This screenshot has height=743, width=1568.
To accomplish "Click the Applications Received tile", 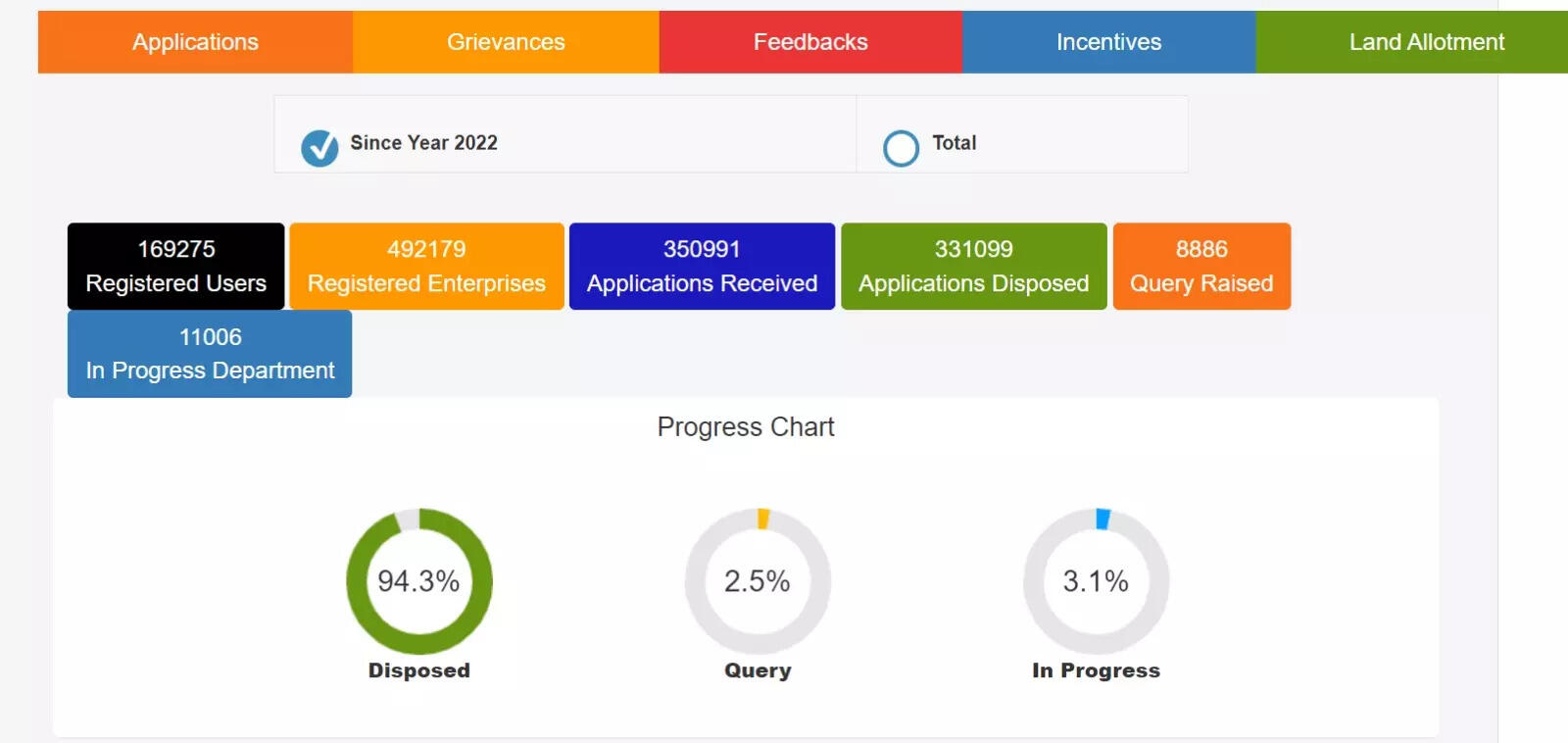I will click(x=702, y=267).
